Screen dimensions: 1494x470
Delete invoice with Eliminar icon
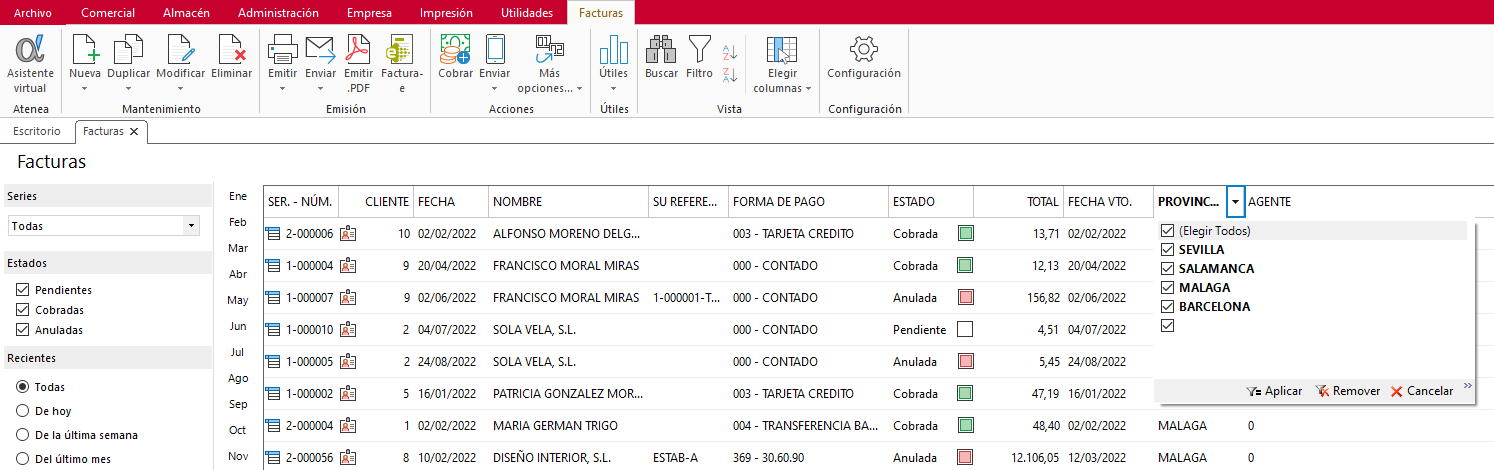tap(231, 50)
